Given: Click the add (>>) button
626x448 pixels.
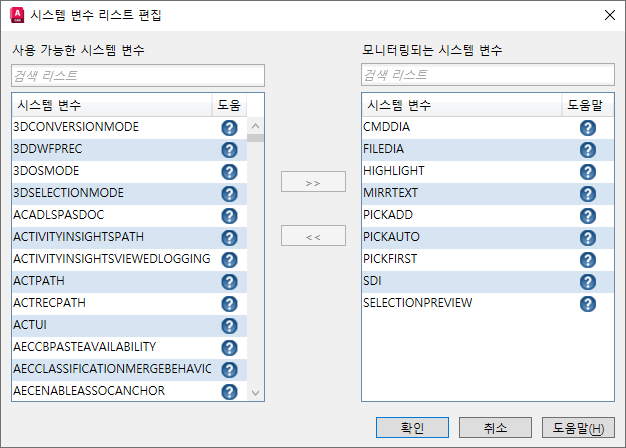Looking at the screenshot, I should [x=313, y=182].
